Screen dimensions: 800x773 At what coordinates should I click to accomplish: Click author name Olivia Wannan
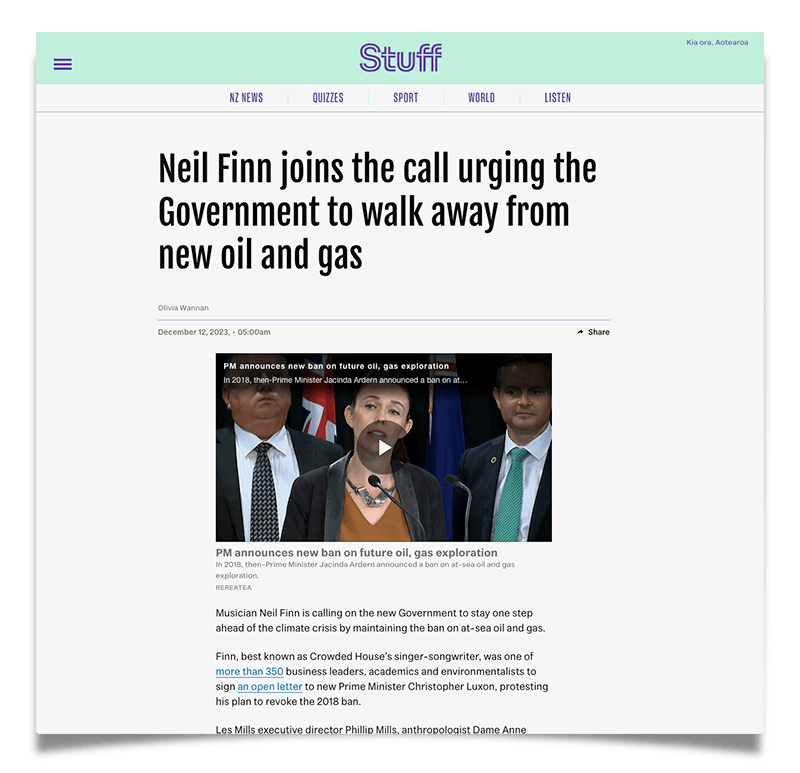pos(183,308)
